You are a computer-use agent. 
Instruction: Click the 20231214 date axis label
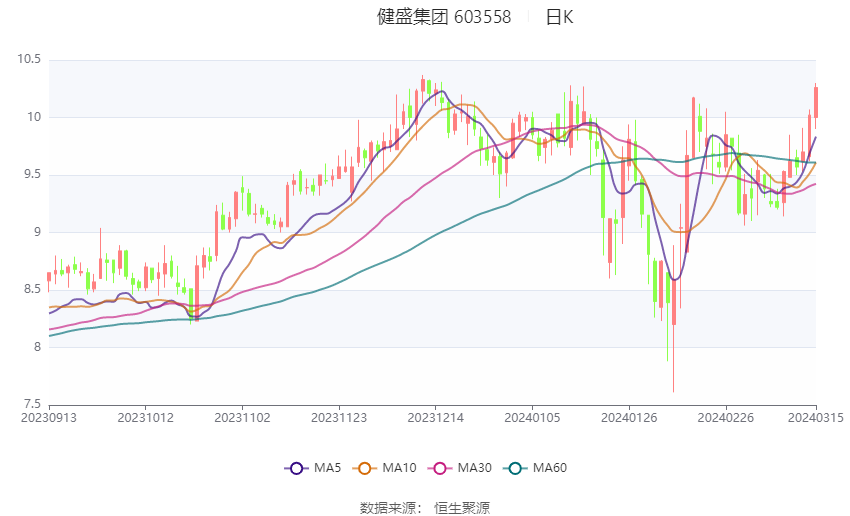pos(435,418)
